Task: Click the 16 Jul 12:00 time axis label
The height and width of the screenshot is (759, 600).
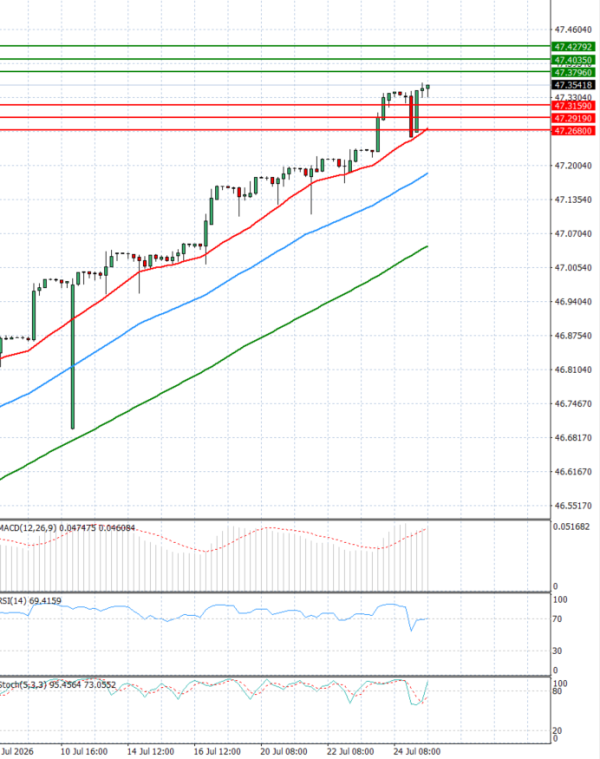Action: pos(217,751)
